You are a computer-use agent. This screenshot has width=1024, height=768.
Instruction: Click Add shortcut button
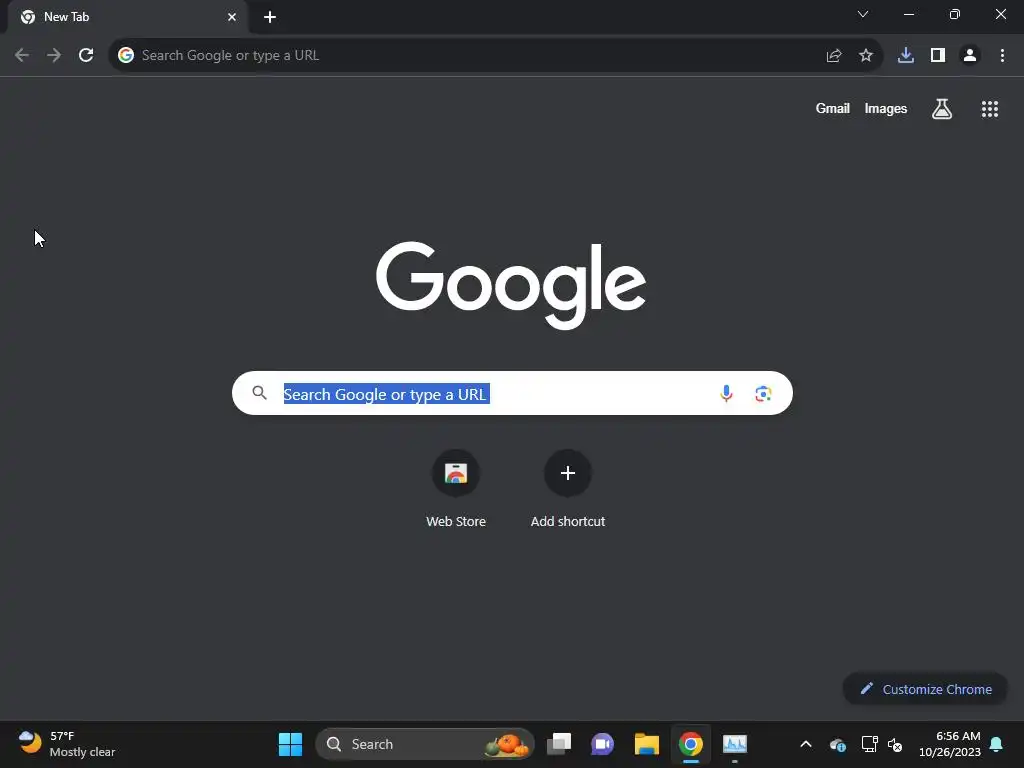click(x=568, y=490)
